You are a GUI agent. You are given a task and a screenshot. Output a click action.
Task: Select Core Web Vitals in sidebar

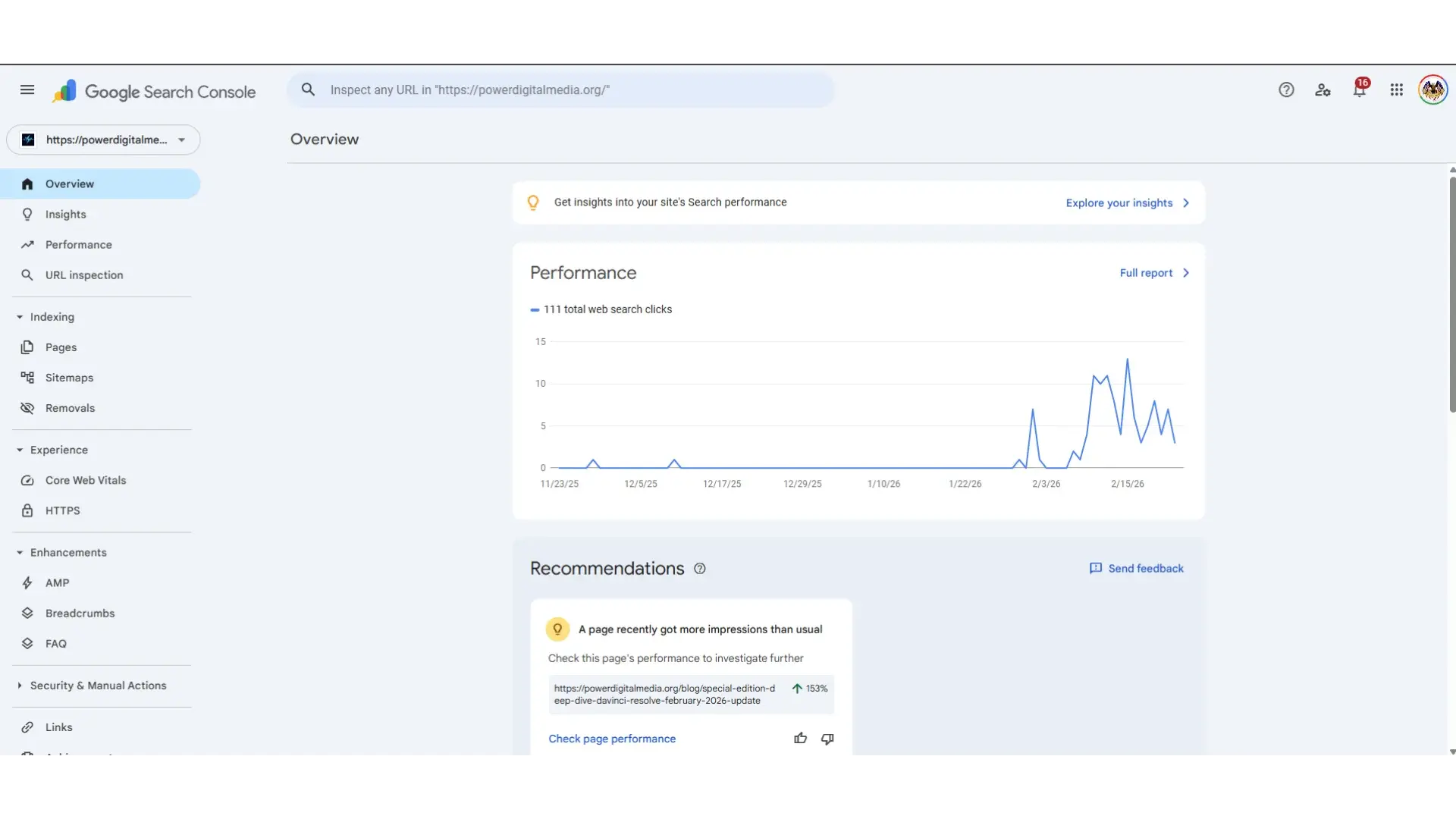click(85, 479)
